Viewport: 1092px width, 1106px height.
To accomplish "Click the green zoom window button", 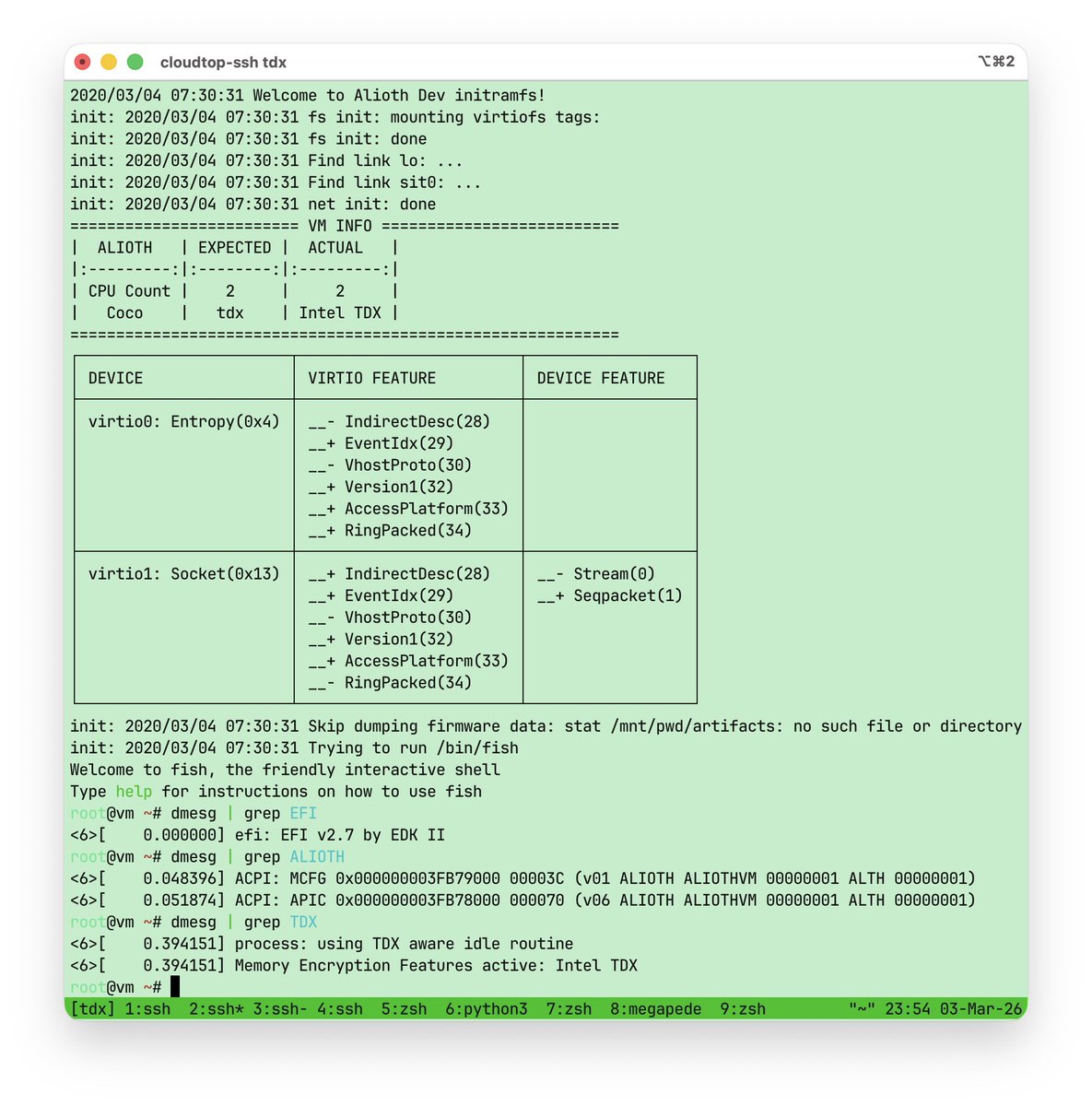I will 135,62.
